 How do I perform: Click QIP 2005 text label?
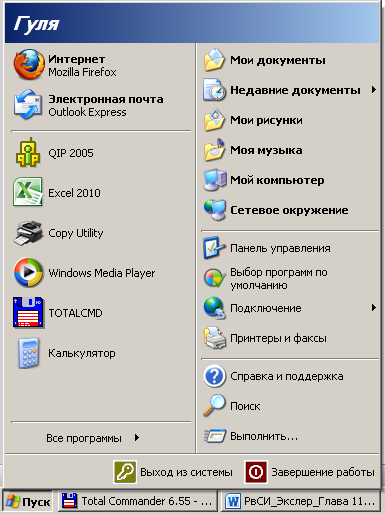(71, 153)
